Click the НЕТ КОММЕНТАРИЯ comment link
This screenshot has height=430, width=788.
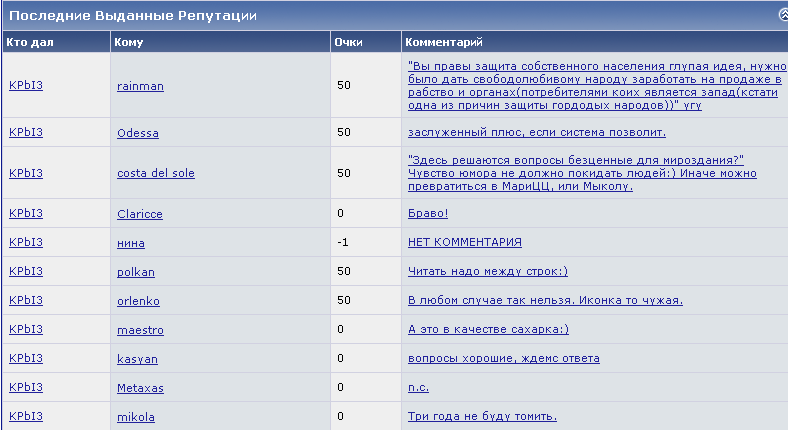(x=465, y=242)
